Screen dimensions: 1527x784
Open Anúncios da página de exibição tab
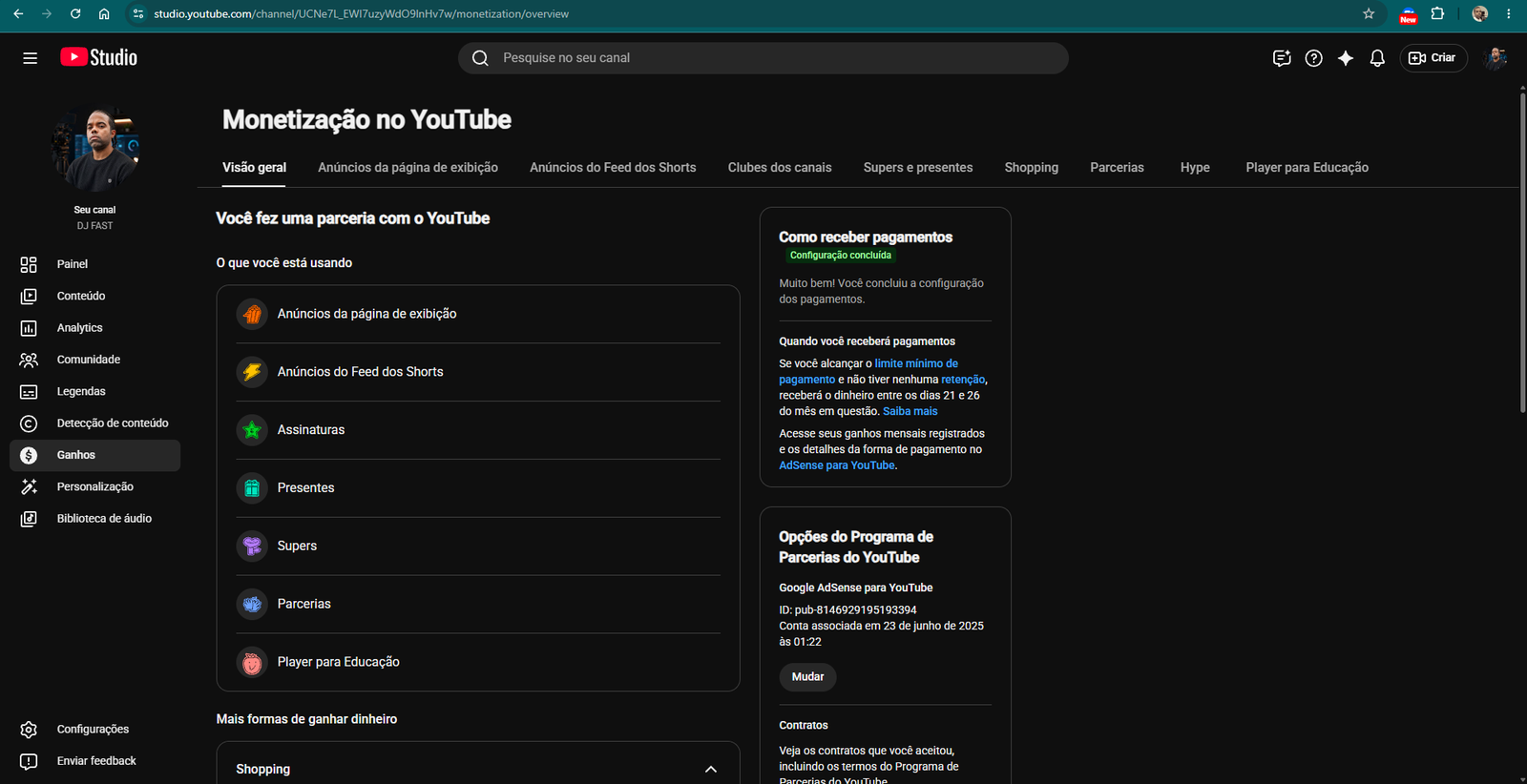[x=408, y=168]
